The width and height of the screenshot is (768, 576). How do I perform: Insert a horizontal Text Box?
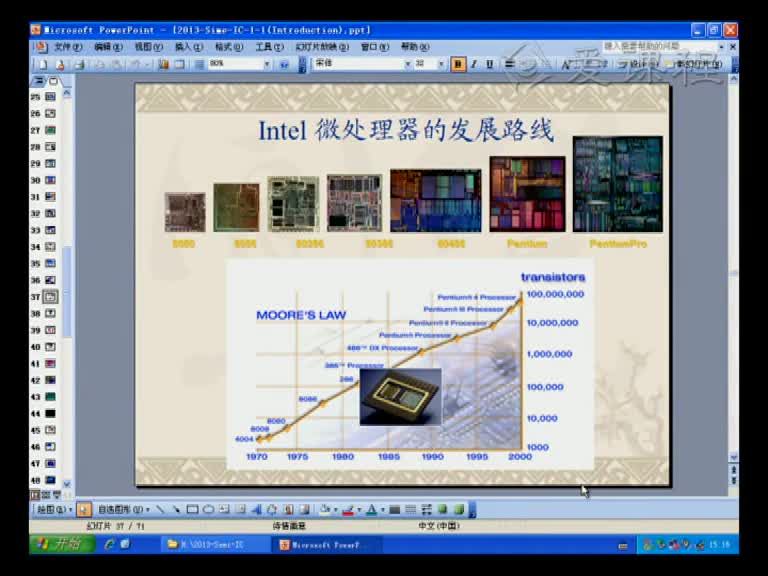click(x=224, y=509)
